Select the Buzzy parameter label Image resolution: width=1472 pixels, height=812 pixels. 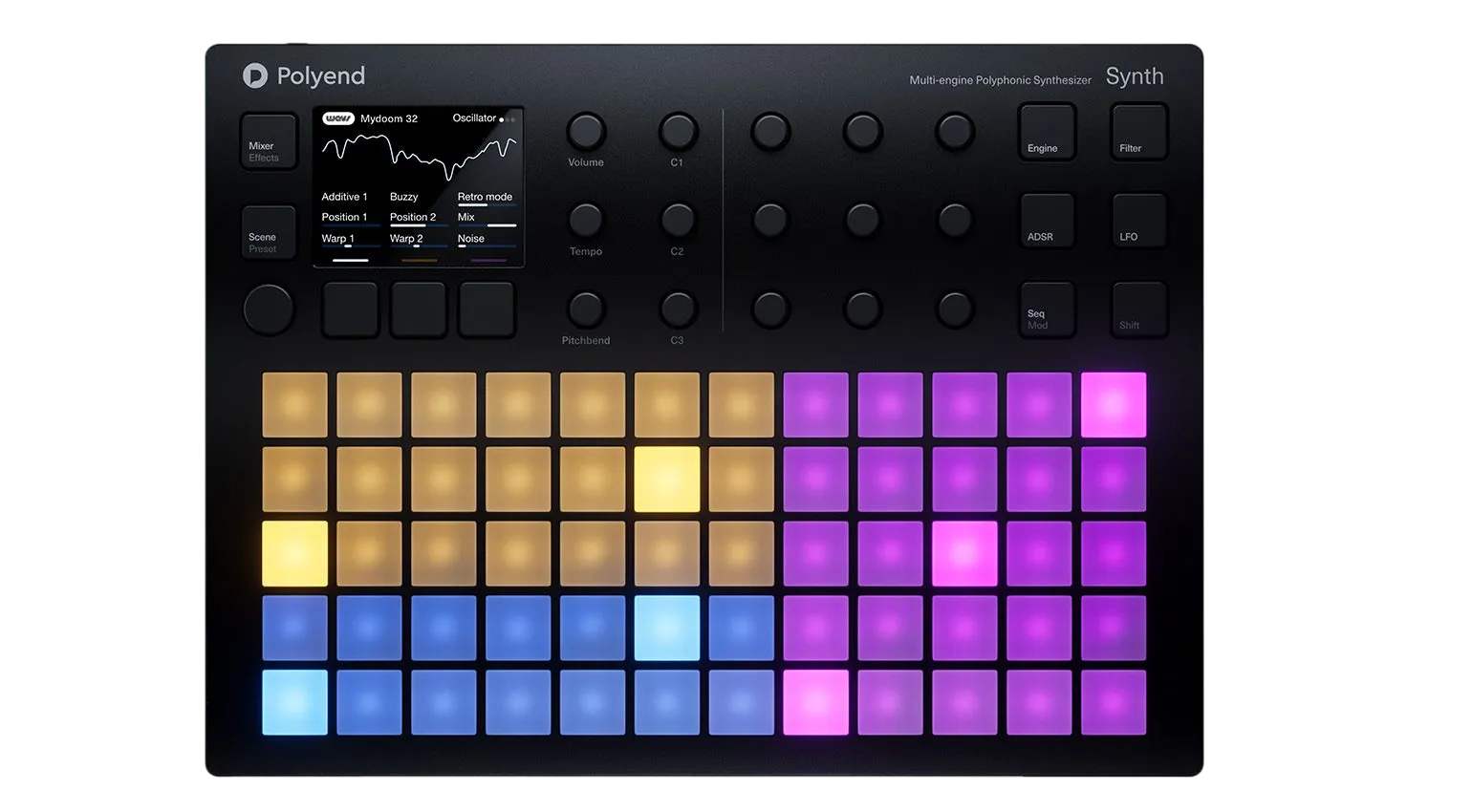point(404,197)
